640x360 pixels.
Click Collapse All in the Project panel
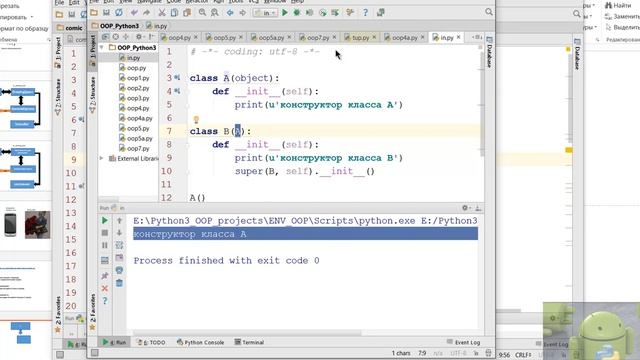click(126, 37)
